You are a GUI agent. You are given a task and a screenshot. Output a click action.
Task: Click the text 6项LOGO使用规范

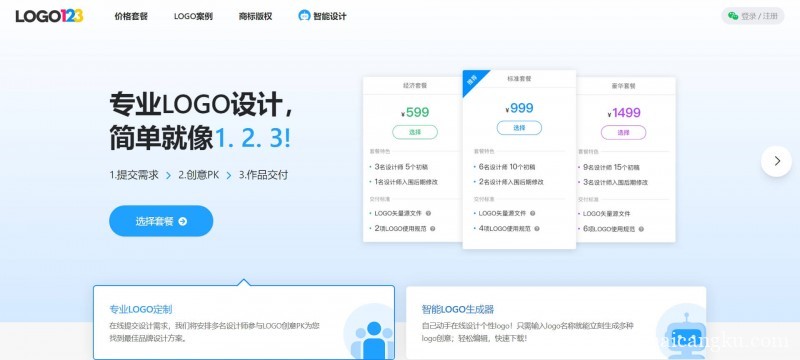pos(609,229)
